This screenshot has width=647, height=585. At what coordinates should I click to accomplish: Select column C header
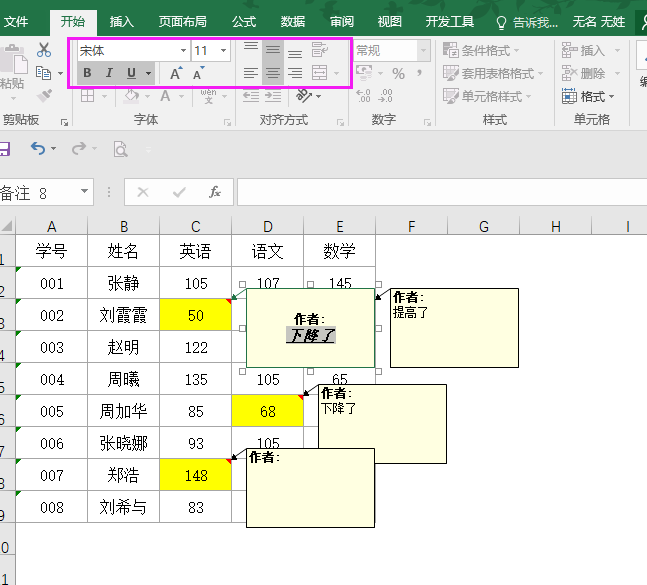click(196, 226)
